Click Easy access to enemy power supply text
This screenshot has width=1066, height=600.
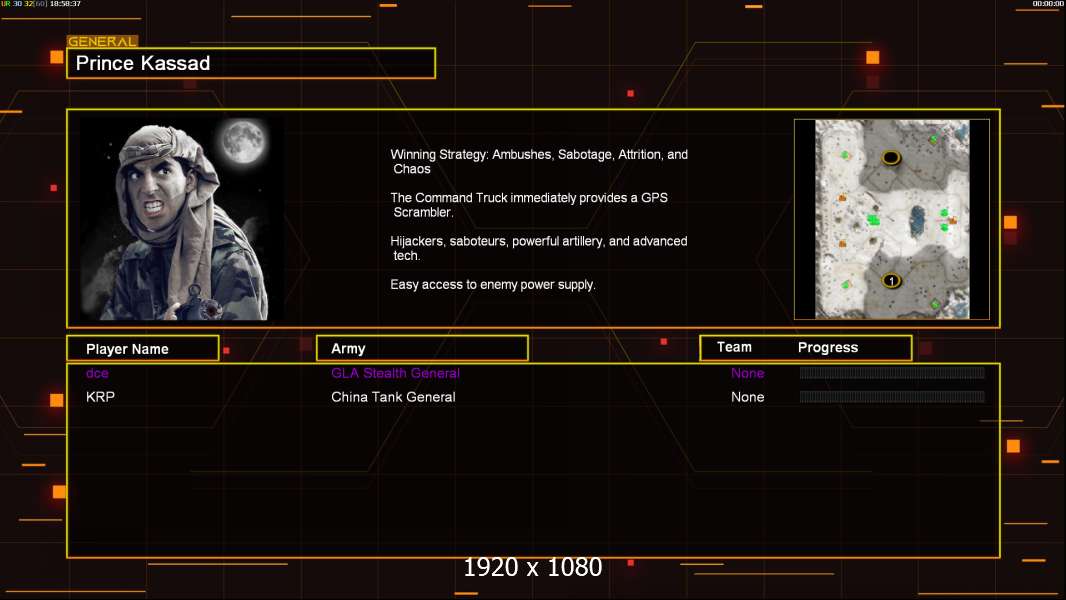[x=493, y=285]
